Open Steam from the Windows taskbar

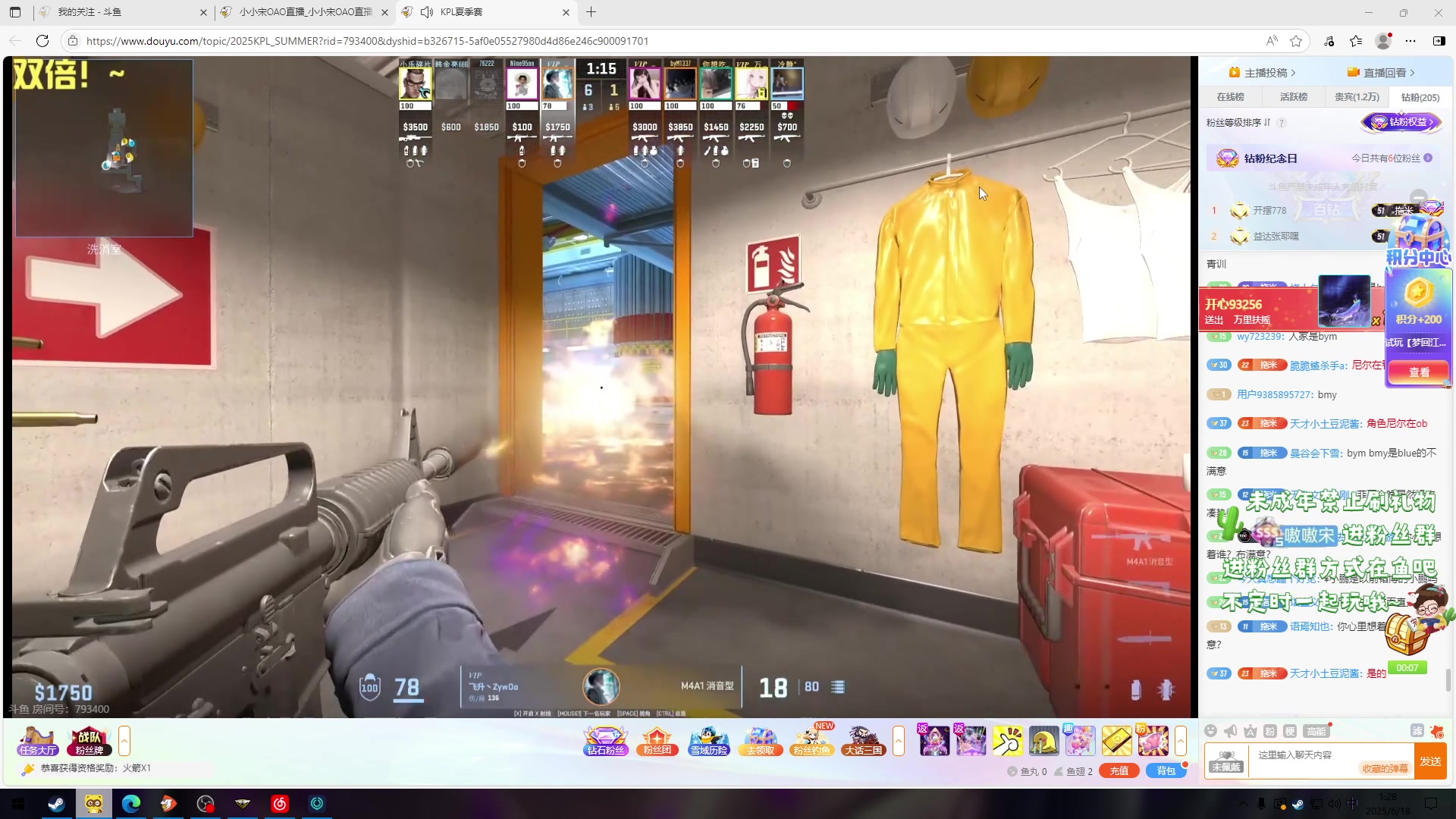[x=56, y=804]
